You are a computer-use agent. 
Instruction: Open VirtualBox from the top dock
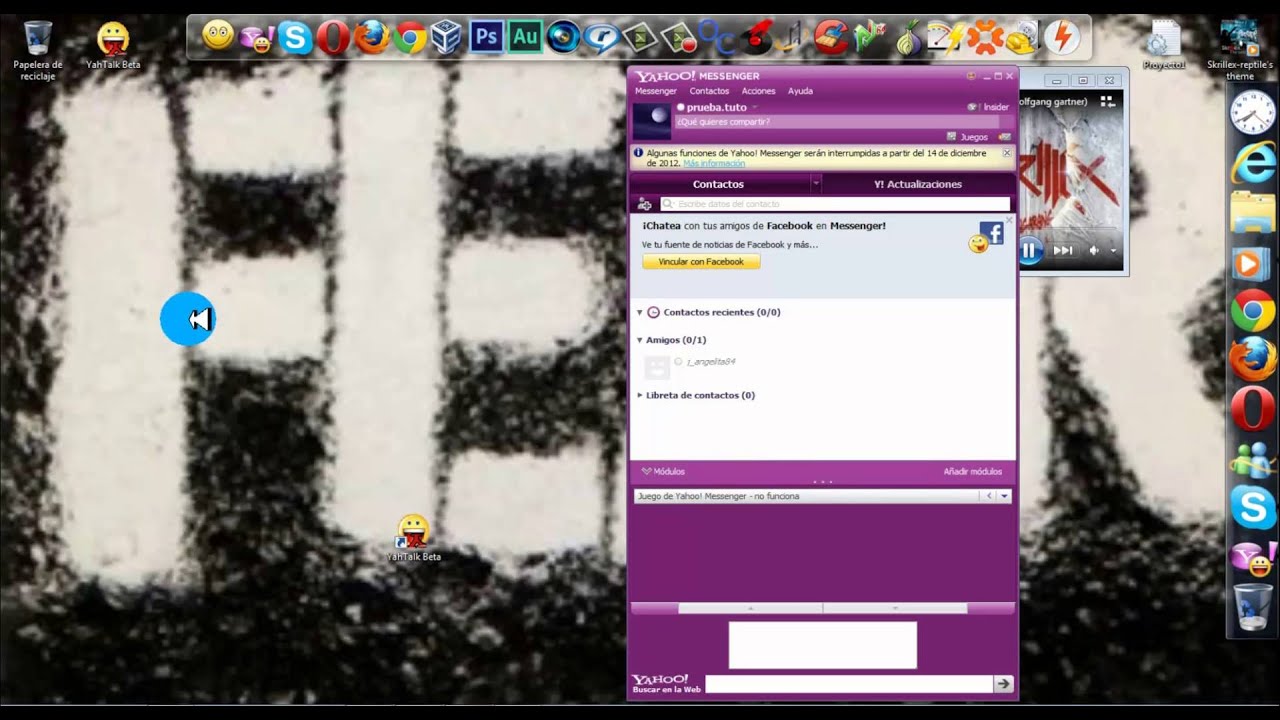pos(447,38)
